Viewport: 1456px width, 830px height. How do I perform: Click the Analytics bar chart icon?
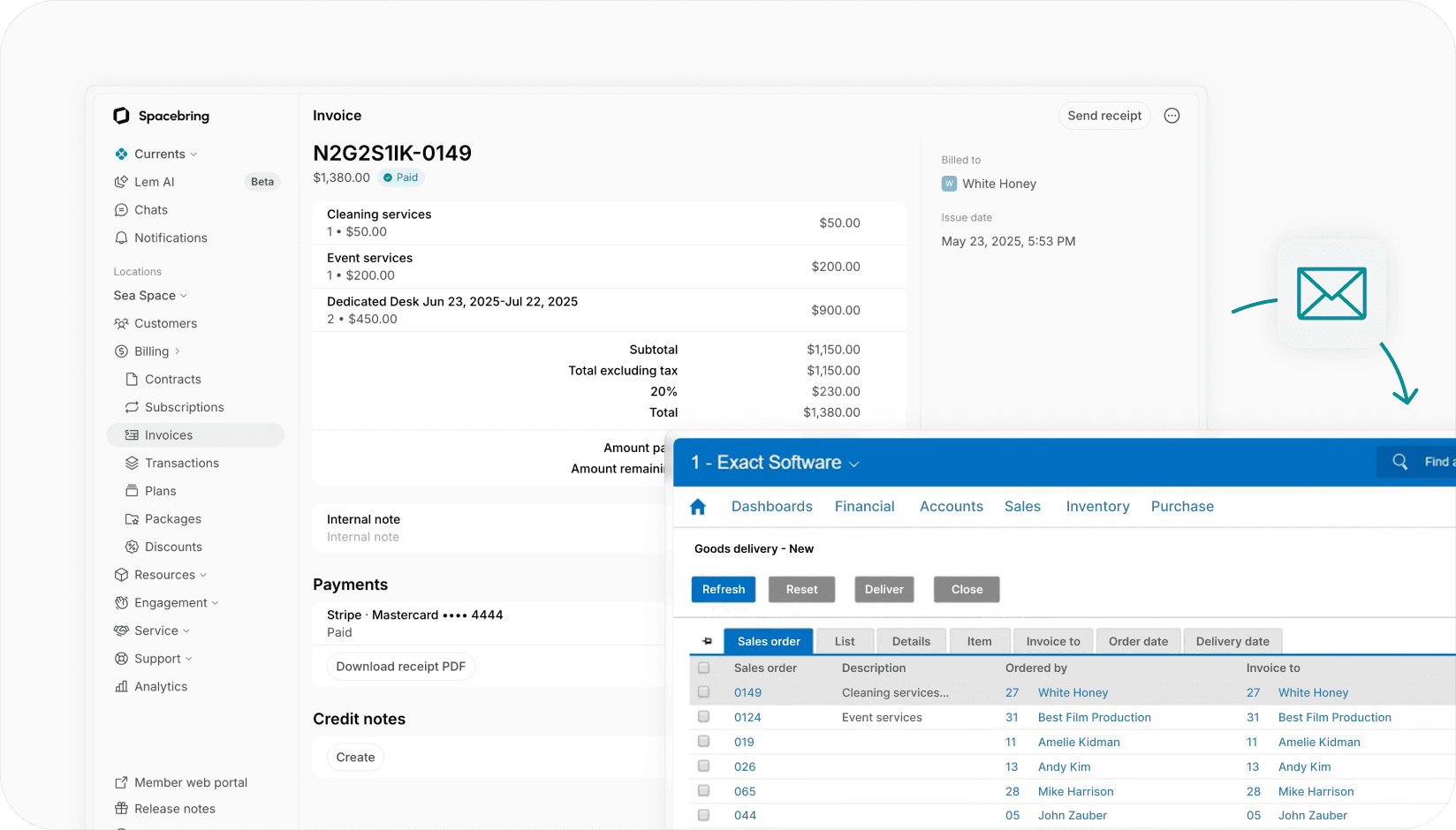(x=121, y=687)
